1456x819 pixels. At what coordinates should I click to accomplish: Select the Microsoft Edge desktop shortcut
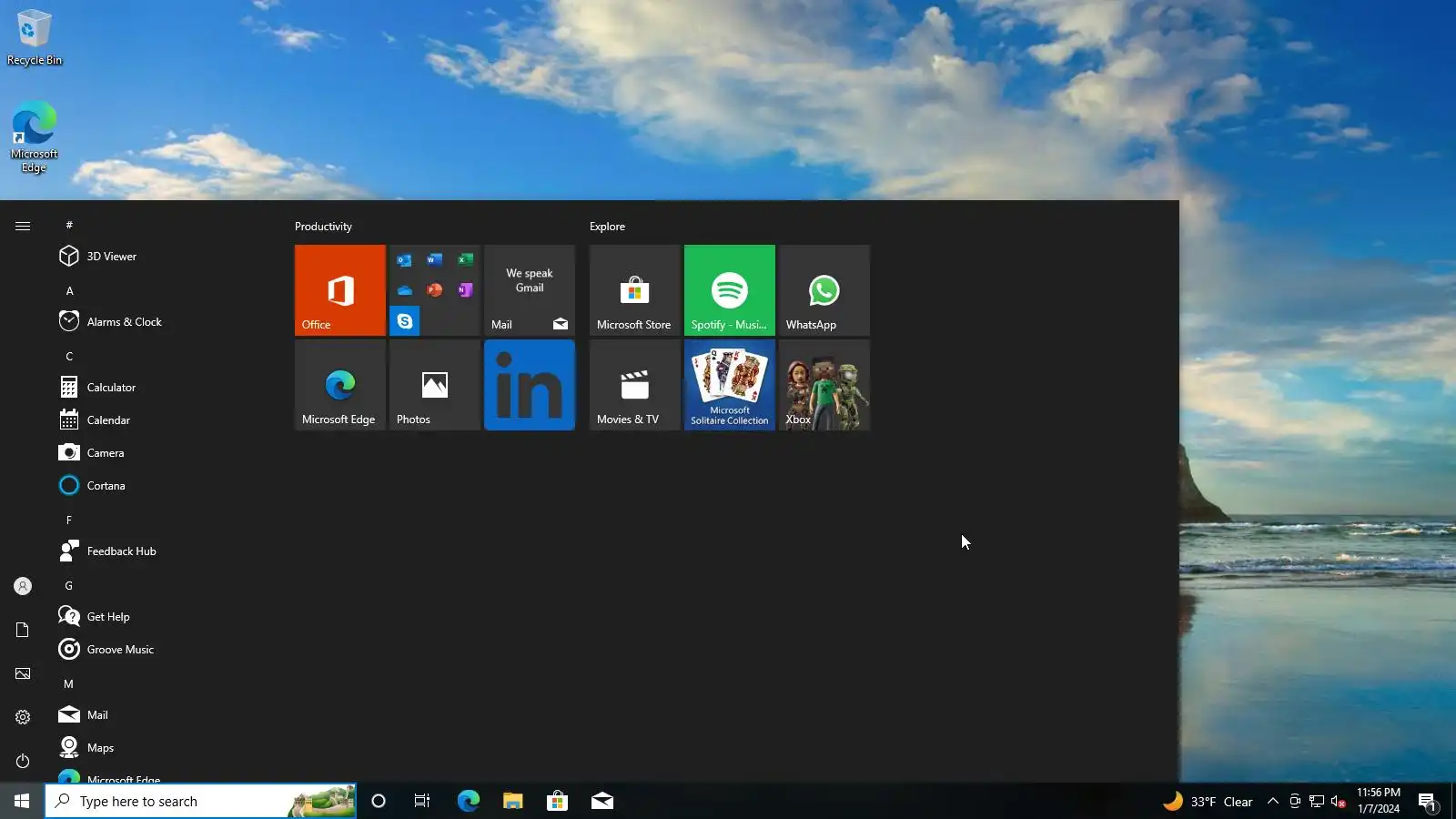[35, 138]
